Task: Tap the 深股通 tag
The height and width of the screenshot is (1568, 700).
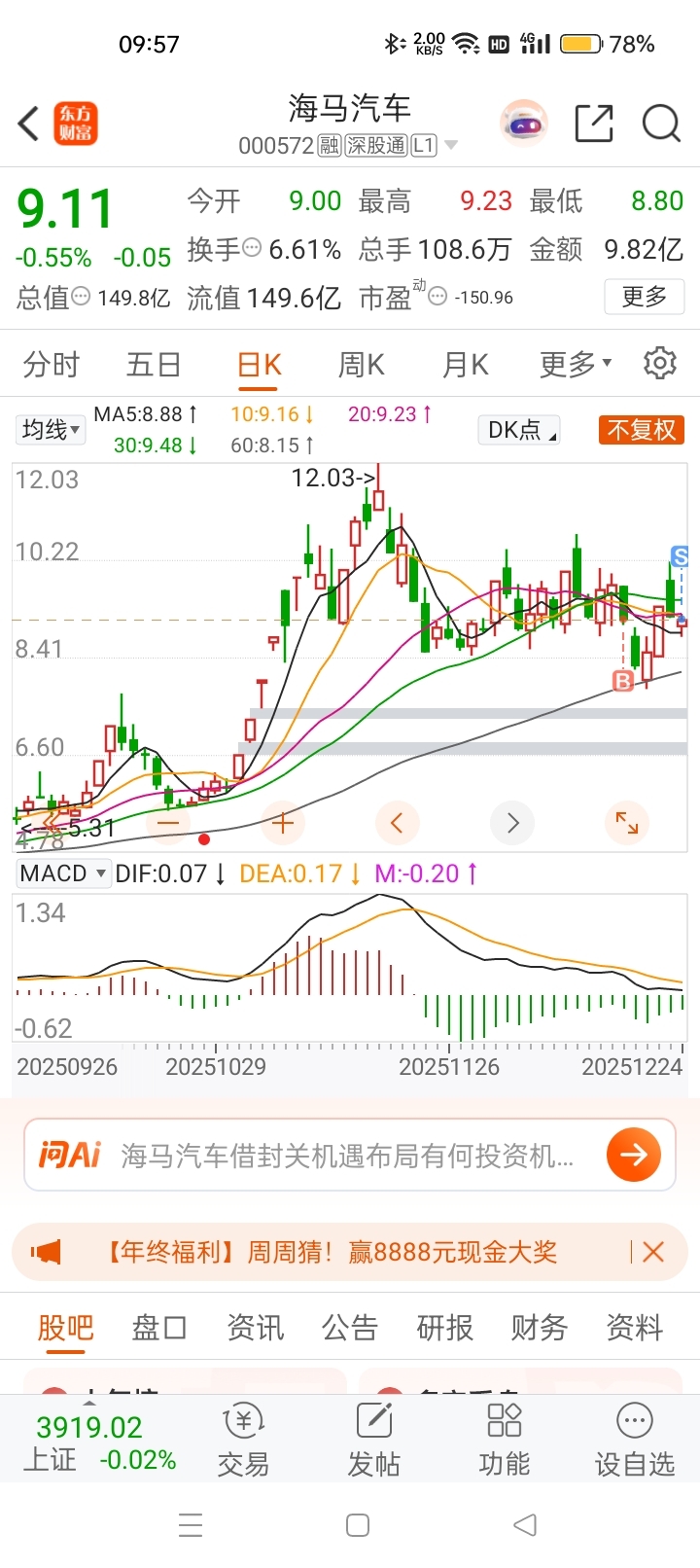Action: tap(376, 146)
